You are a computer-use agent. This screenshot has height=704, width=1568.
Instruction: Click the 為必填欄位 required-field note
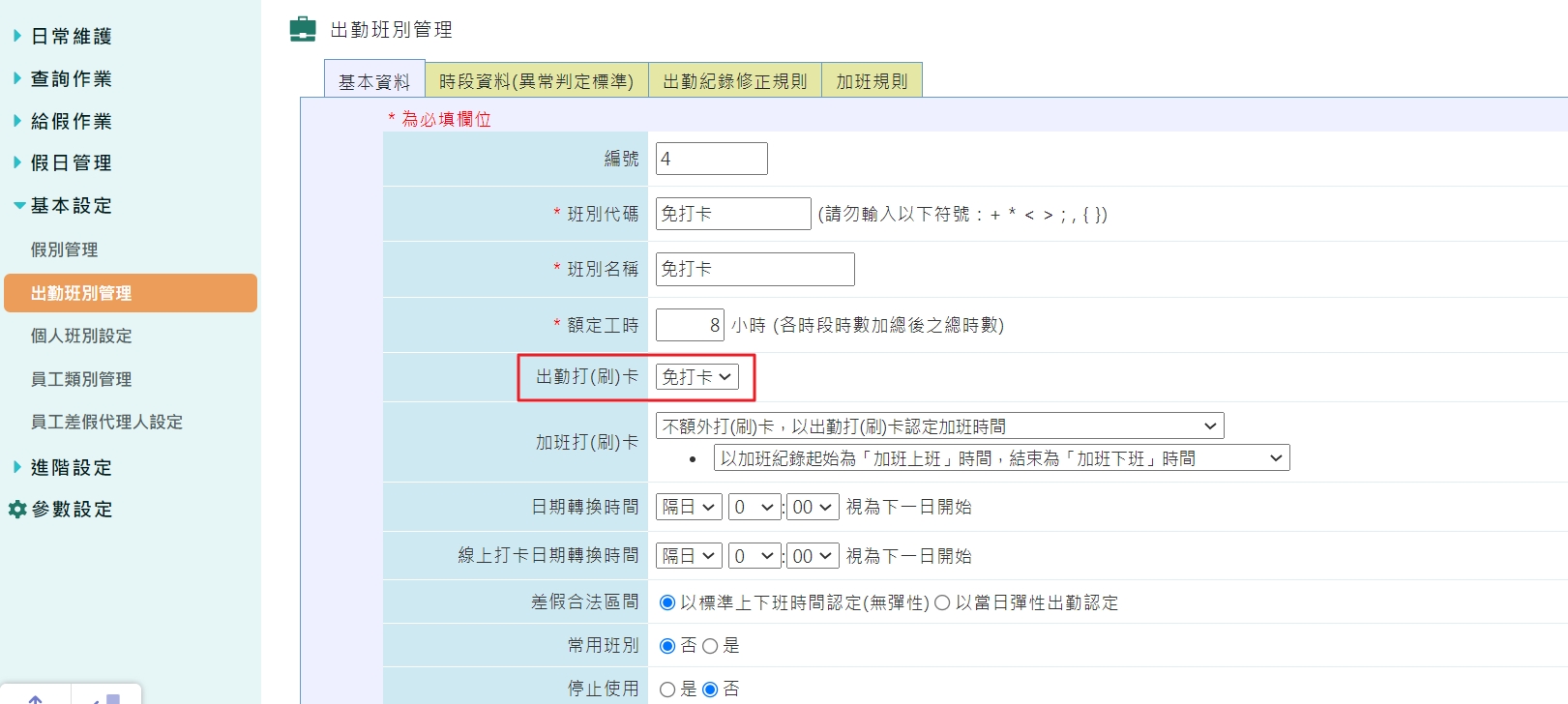click(x=440, y=119)
